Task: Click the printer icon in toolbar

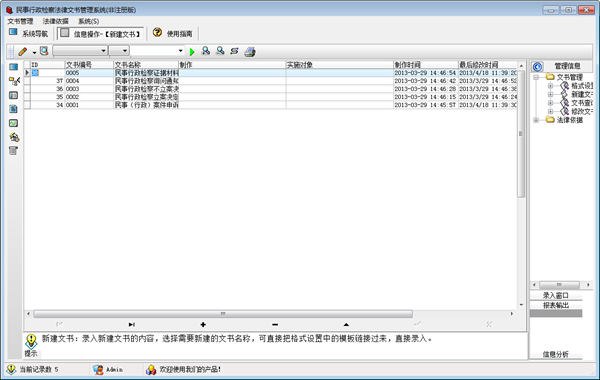Action: click(x=250, y=52)
